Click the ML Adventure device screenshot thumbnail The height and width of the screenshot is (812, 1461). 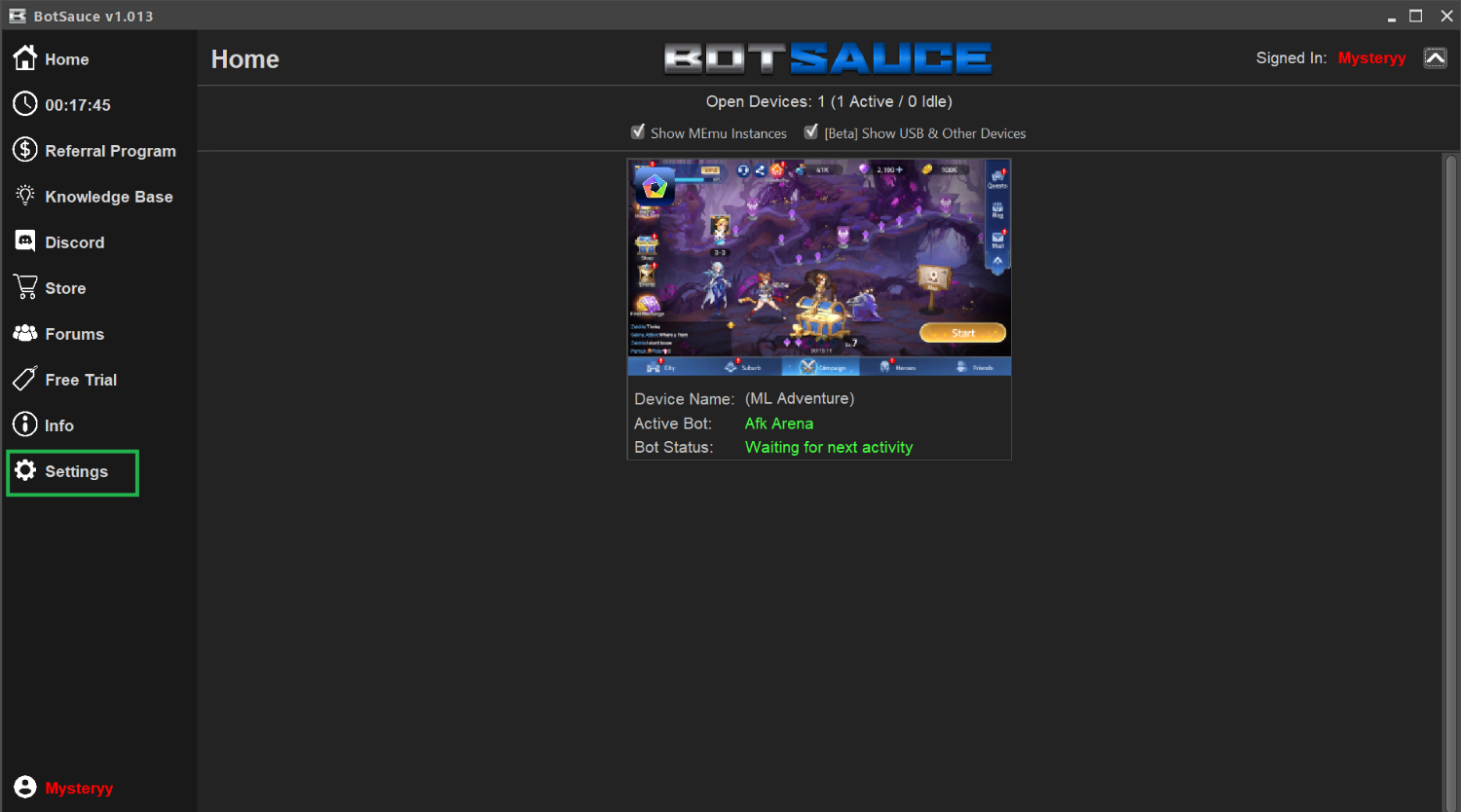click(818, 267)
